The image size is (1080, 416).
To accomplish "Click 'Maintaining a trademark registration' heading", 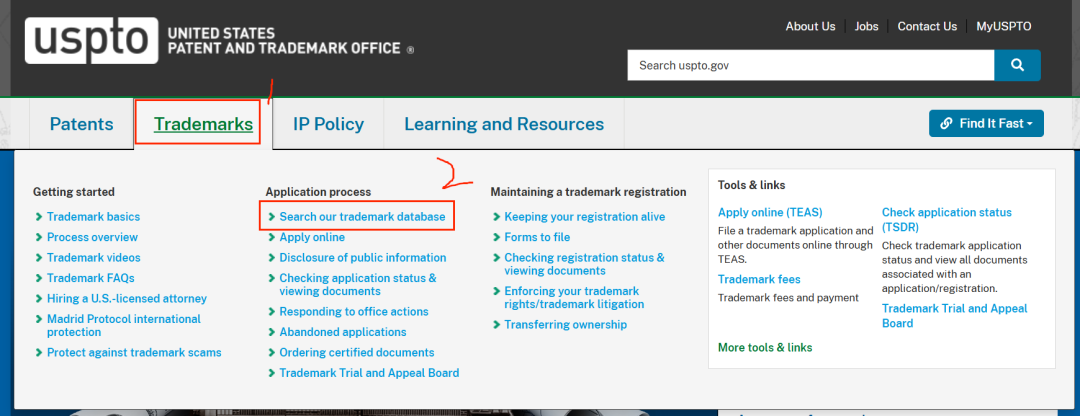I will [588, 191].
